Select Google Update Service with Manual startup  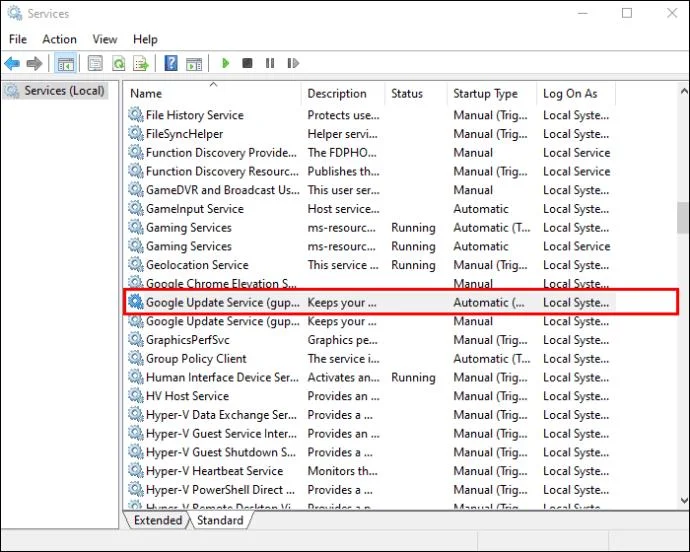pos(370,321)
